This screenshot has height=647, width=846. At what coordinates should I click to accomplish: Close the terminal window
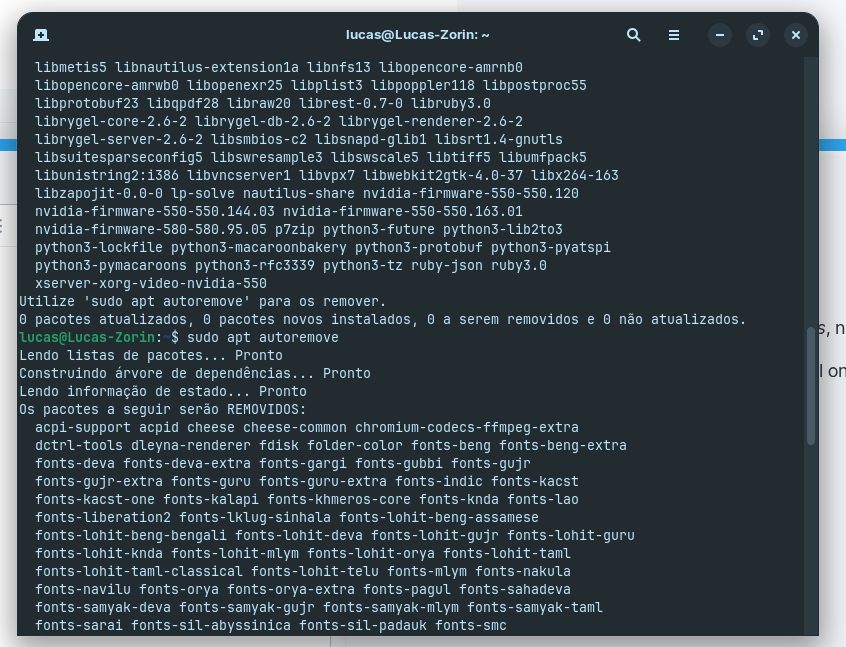point(796,35)
